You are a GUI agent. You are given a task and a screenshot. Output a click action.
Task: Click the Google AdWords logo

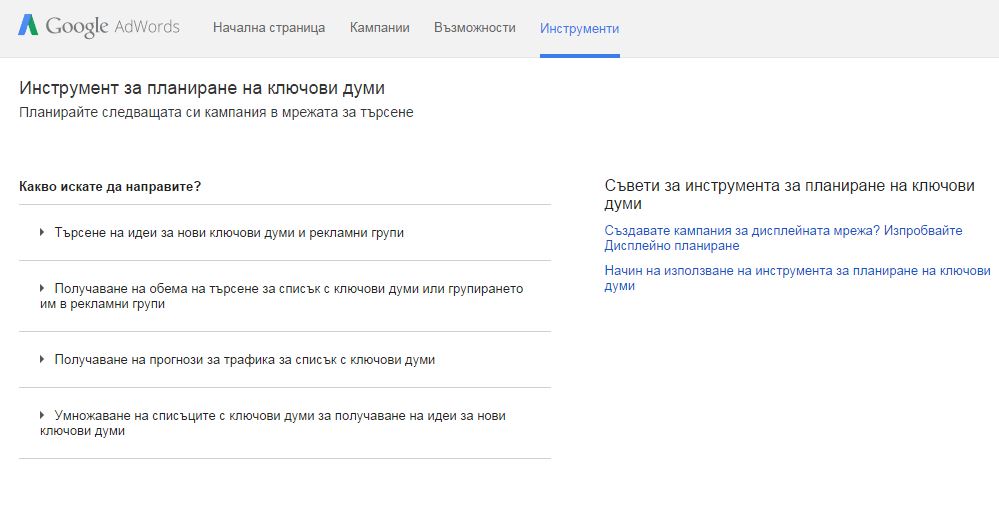tap(99, 27)
